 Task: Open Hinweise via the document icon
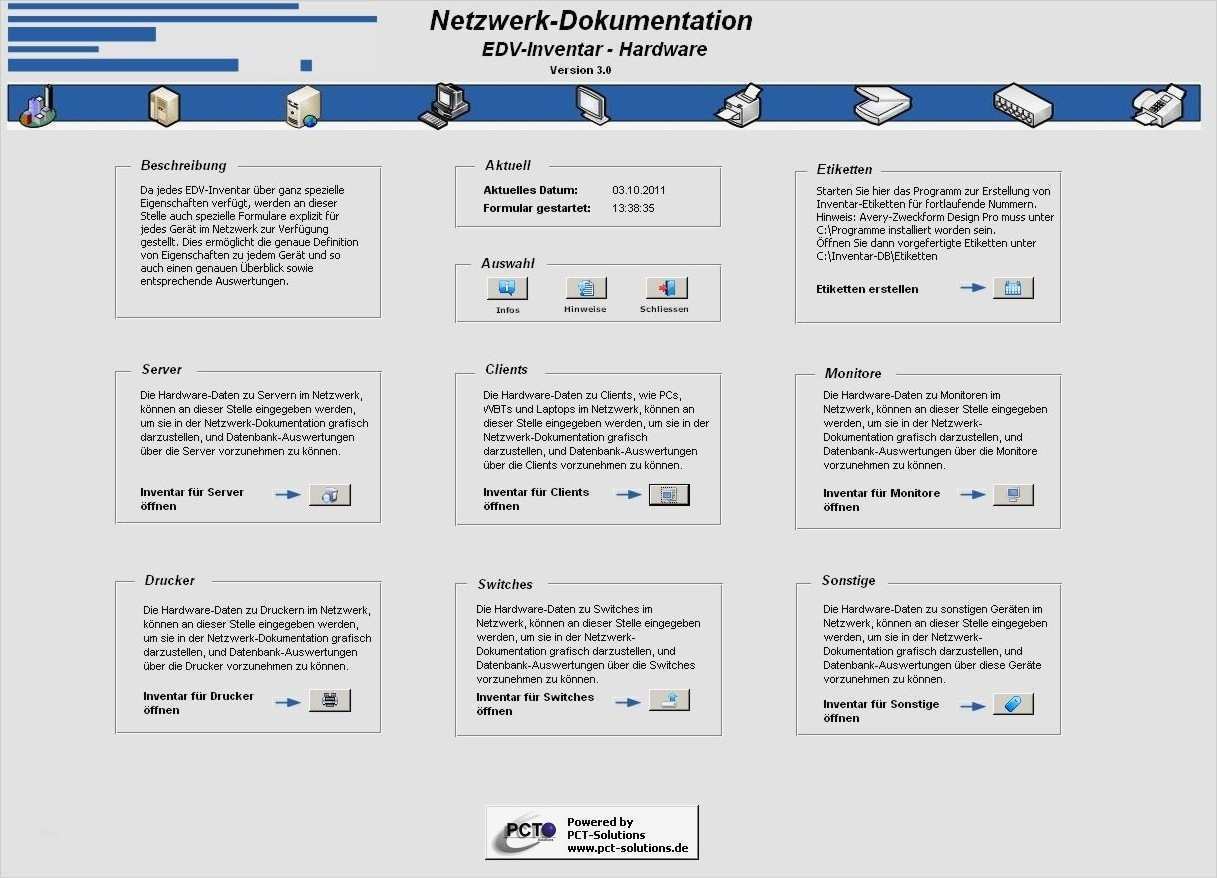click(585, 287)
